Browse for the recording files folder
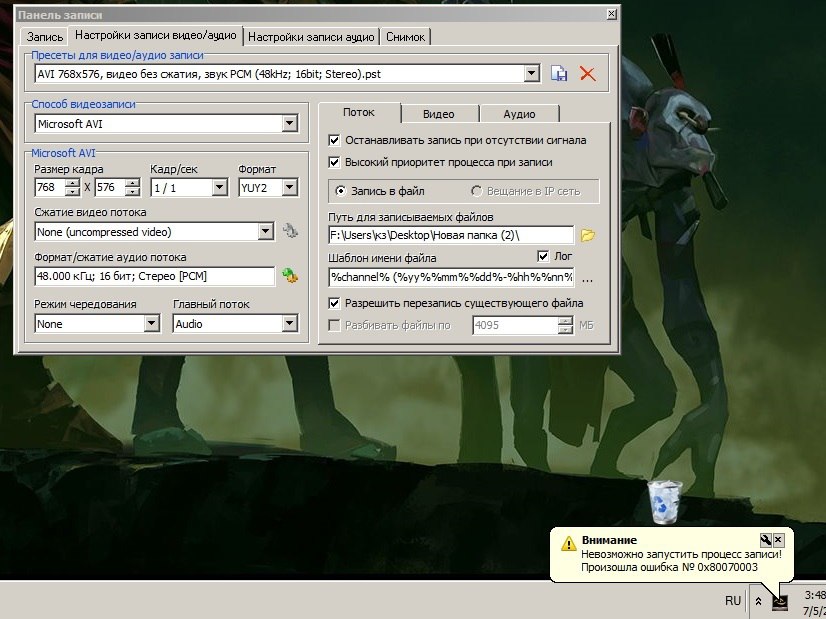The image size is (826, 619). [x=588, y=235]
